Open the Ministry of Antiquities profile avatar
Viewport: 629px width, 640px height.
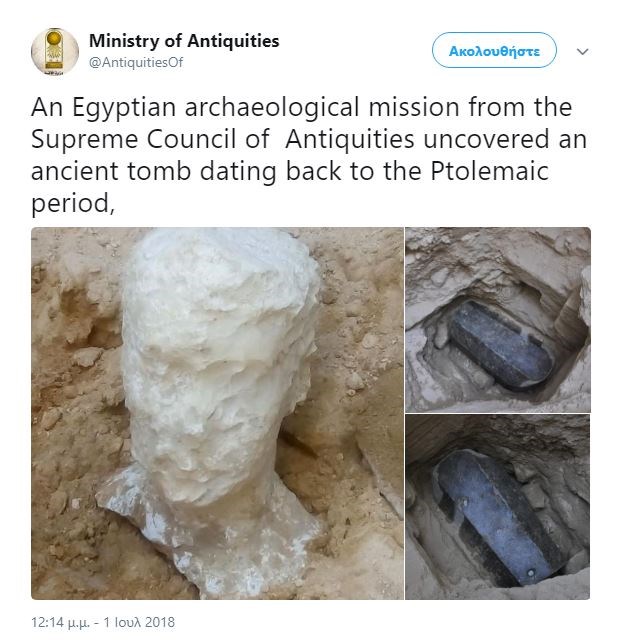[55, 51]
